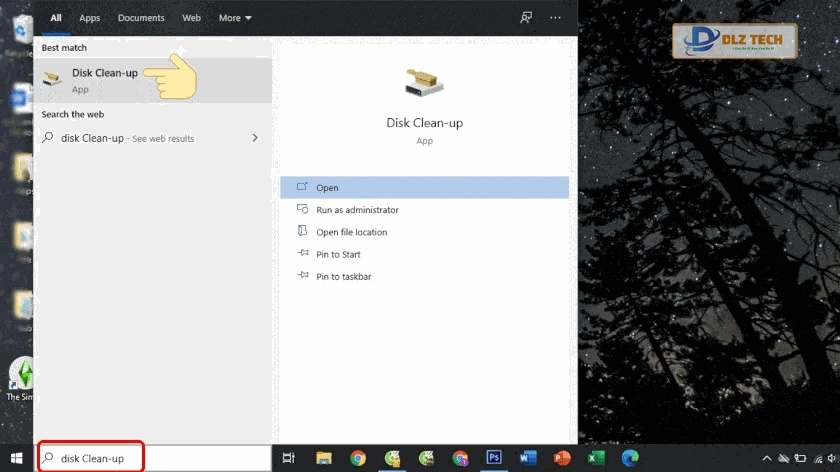Select Run as administrator
Screen dimensions: 840x472
click(357, 210)
